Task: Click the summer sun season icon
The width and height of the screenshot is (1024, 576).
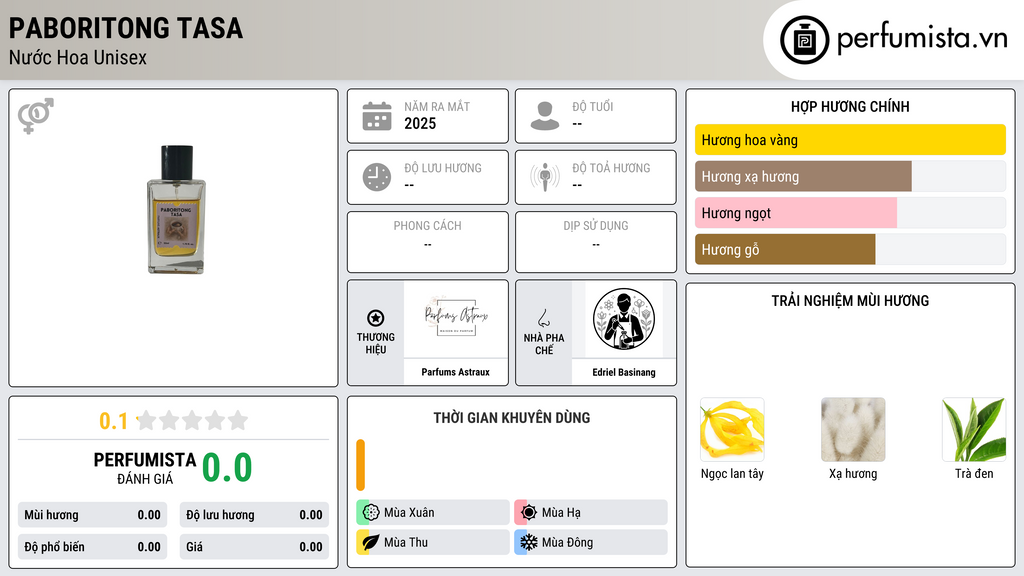Action: (x=529, y=513)
